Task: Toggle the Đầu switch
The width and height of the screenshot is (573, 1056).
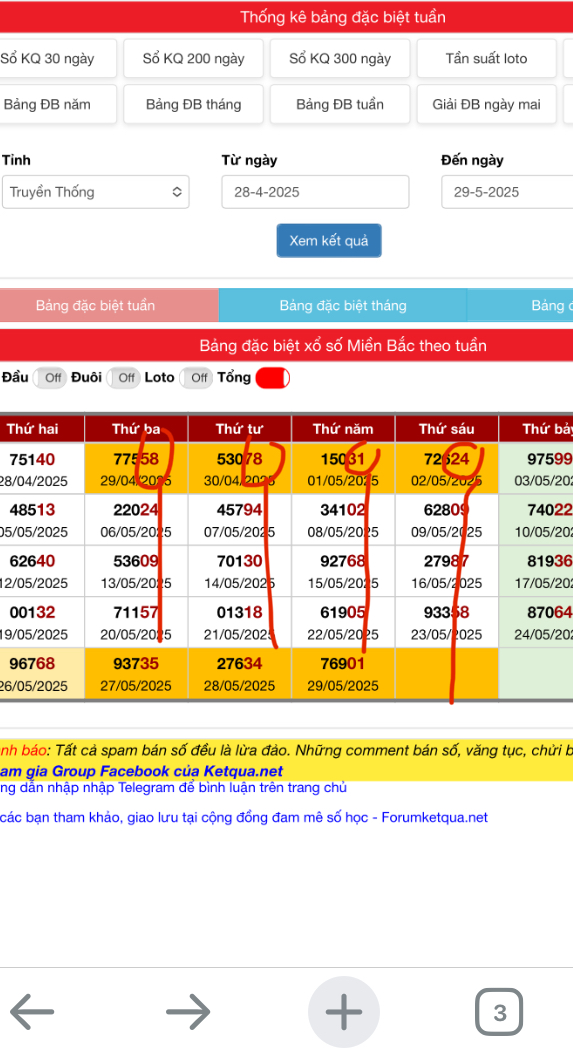Action: click(x=50, y=378)
